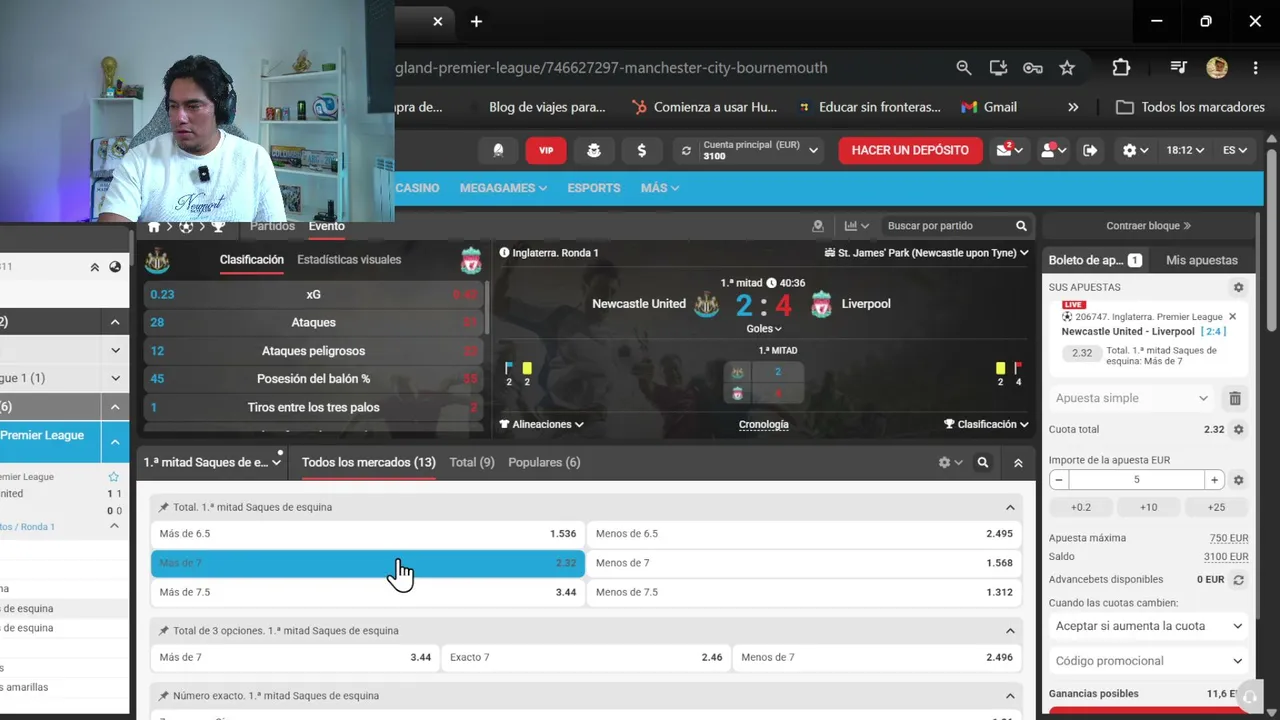Open the ES language dropdown
The width and height of the screenshot is (1280, 720).
point(1235,150)
